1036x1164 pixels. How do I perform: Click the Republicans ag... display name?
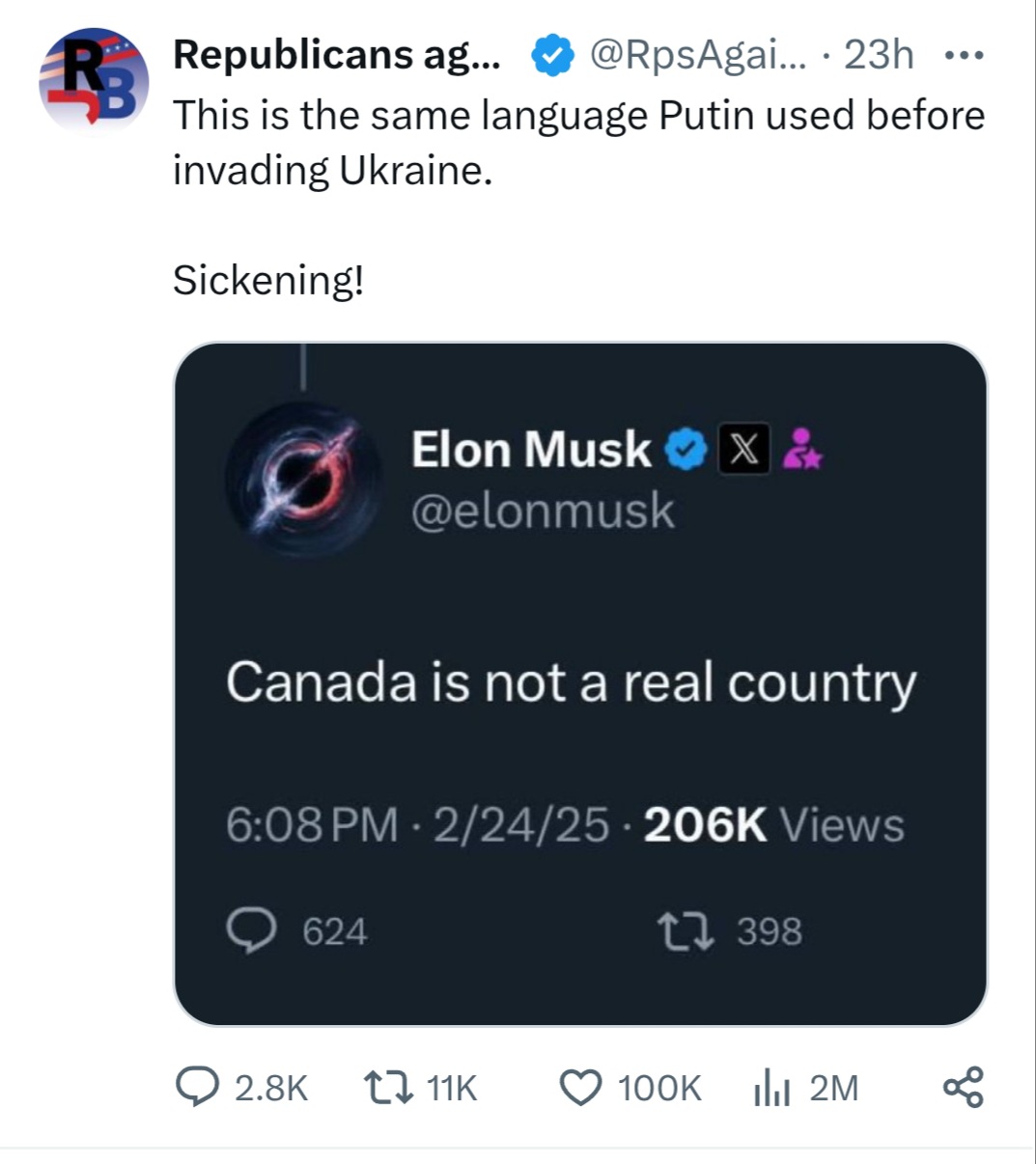click(337, 56)
